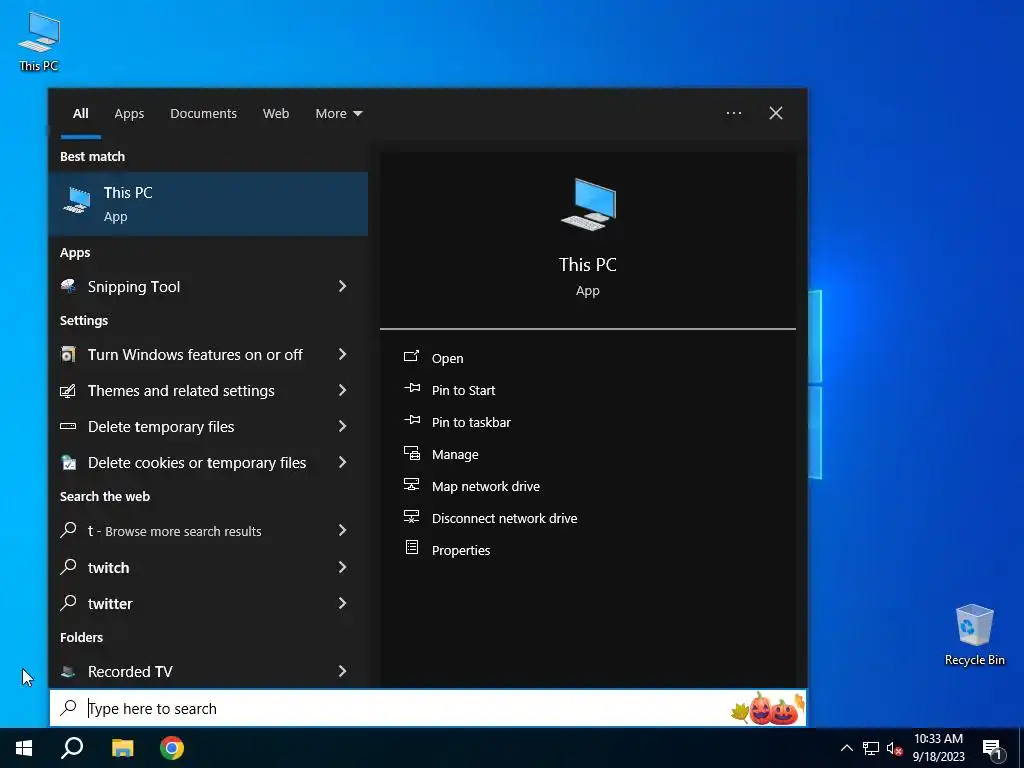Switch to the Web tab
The image size is (1024, 768).
pyautogui.click(x=276, y=114)
